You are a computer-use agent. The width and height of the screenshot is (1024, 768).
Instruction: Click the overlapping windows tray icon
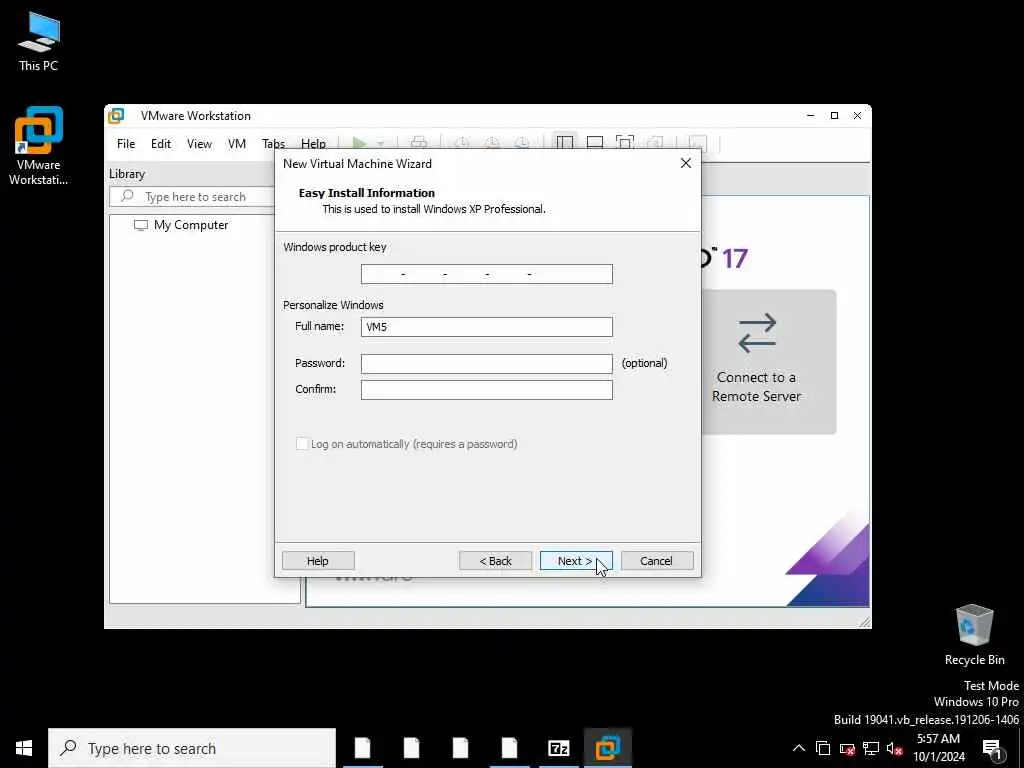[823, 748]
